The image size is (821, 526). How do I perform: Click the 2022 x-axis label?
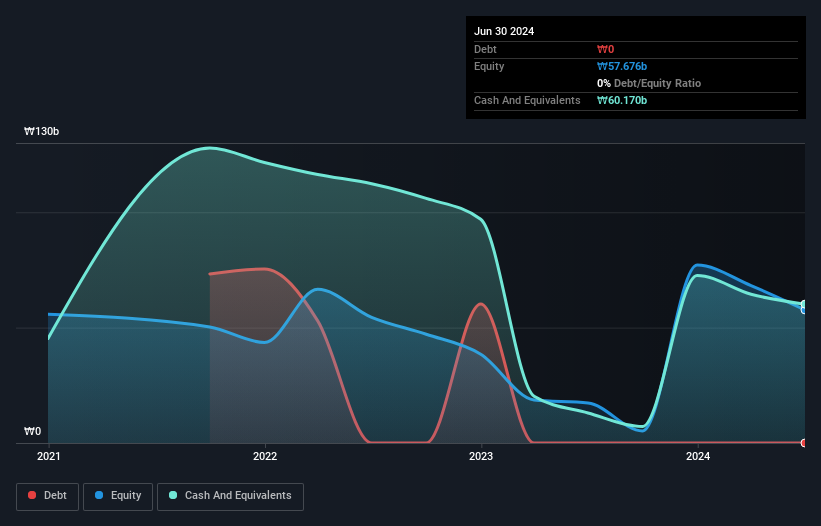click(x=265, y=456)
